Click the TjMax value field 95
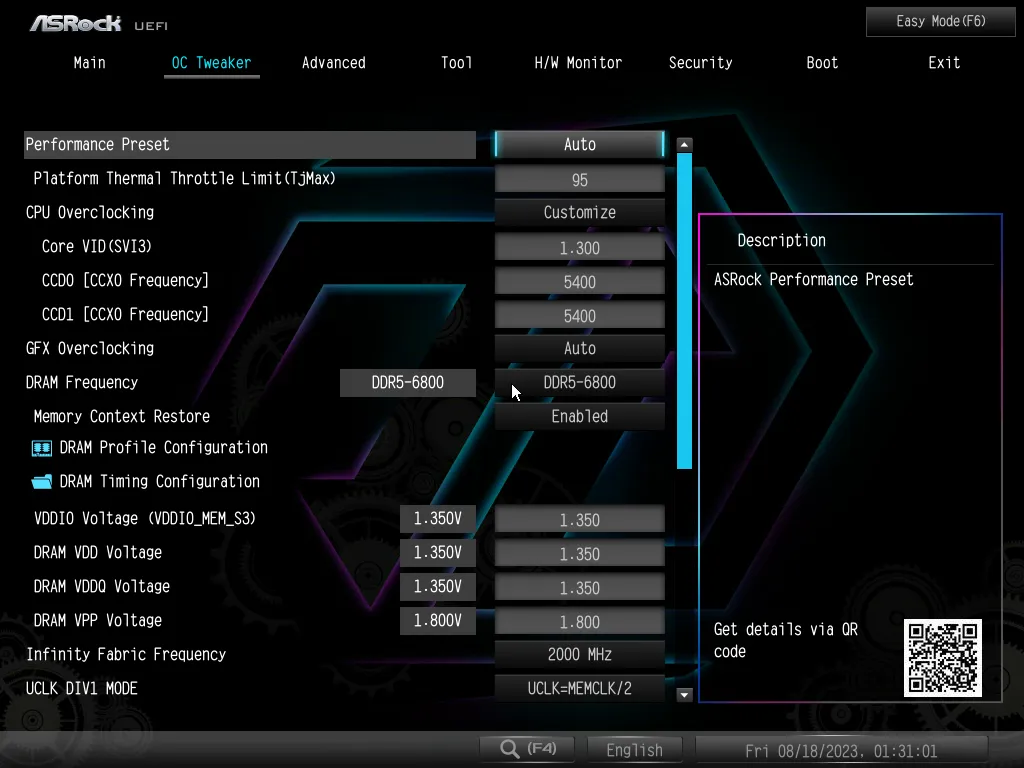This screenshot has width=1024, height=768. tap(580, 179)
